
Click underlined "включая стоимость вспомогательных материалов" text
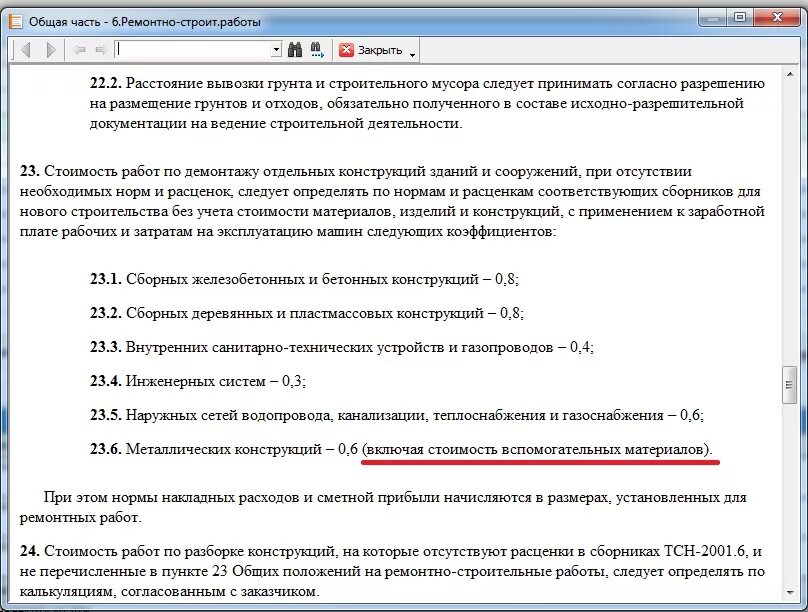pos(537,449)
